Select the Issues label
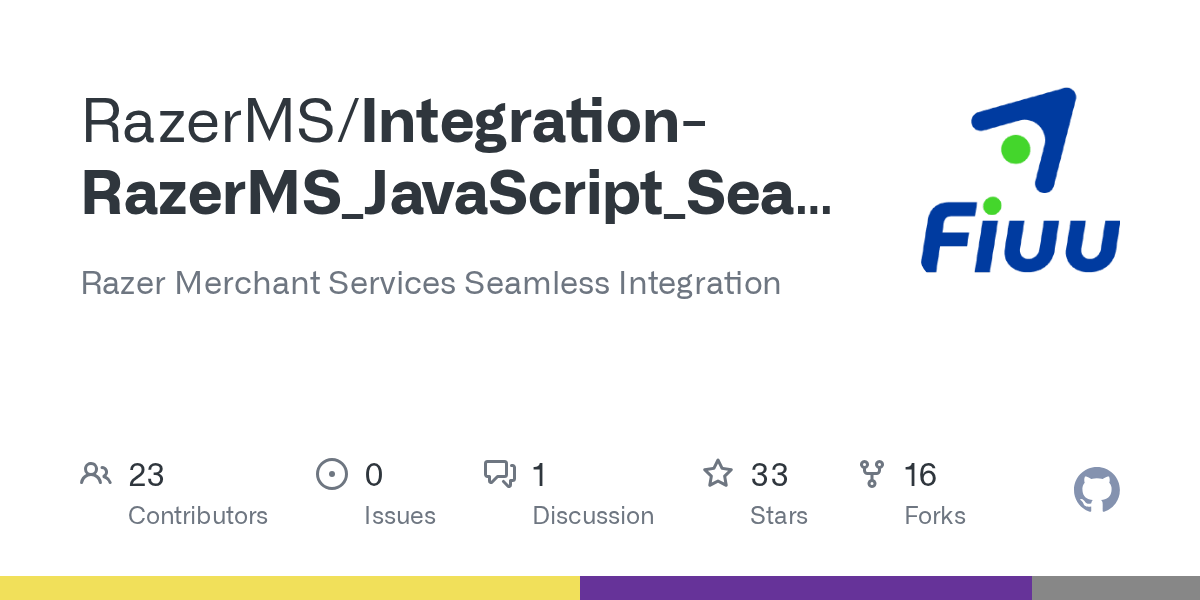The width and height of the screenshot is (1200, 600). tap(400, 516)
